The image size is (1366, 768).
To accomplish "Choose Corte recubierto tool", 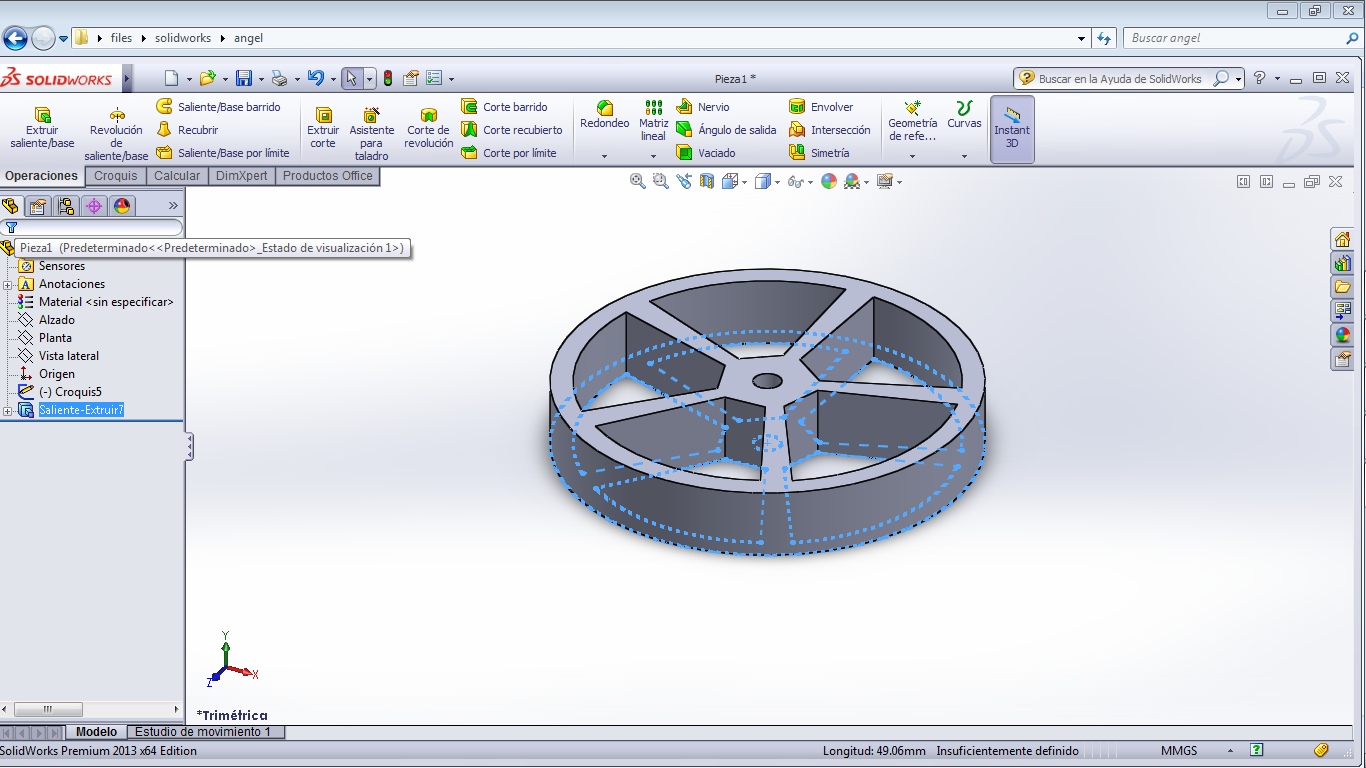I will click(x=511, y=129).
